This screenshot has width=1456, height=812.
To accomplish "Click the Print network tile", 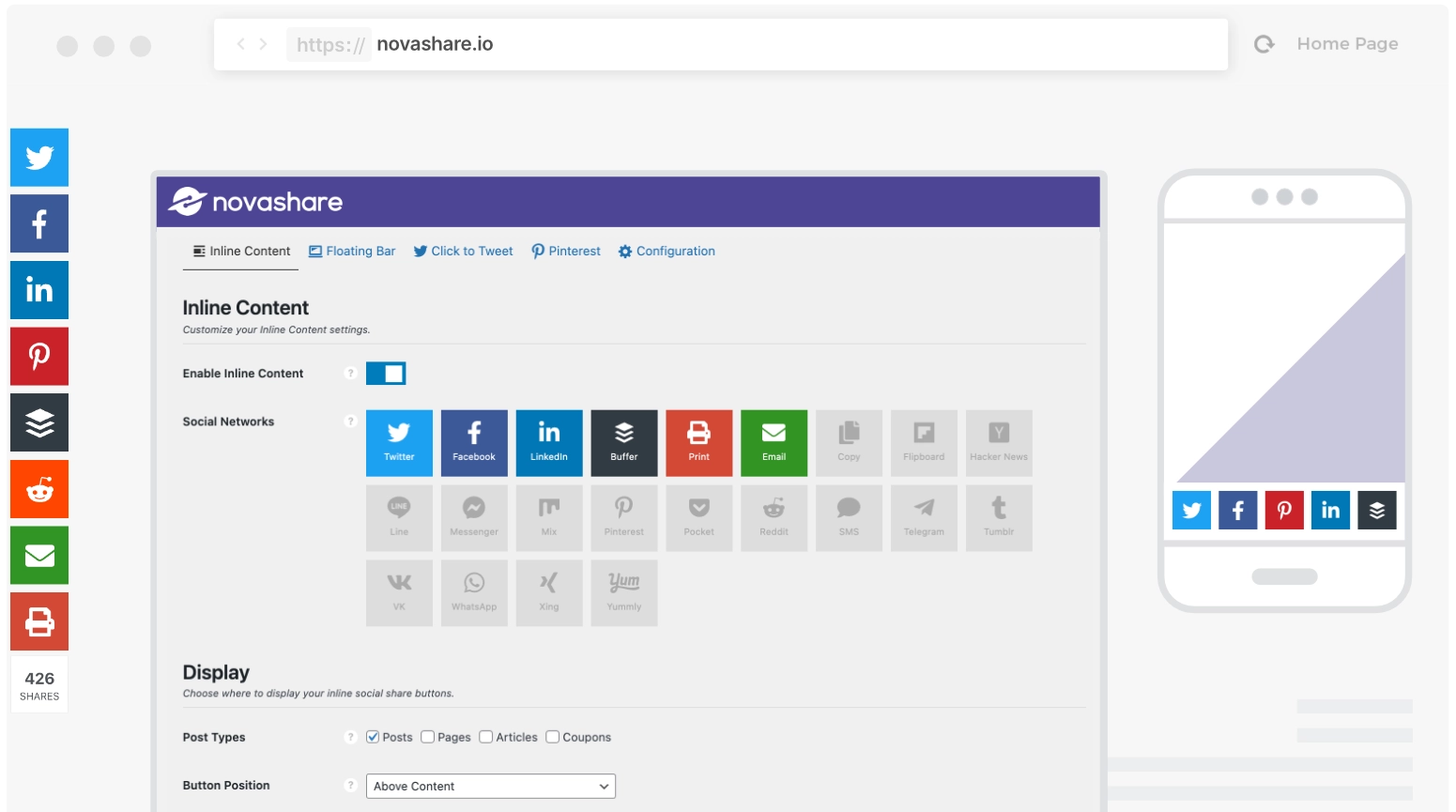I will tap(698, 442).
